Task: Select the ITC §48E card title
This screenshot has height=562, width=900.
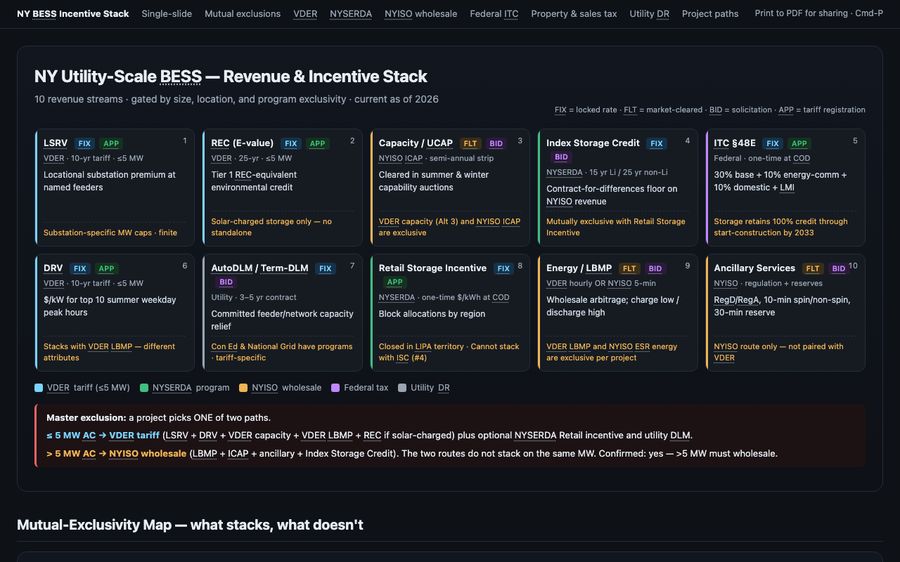Action: (735, 143)
